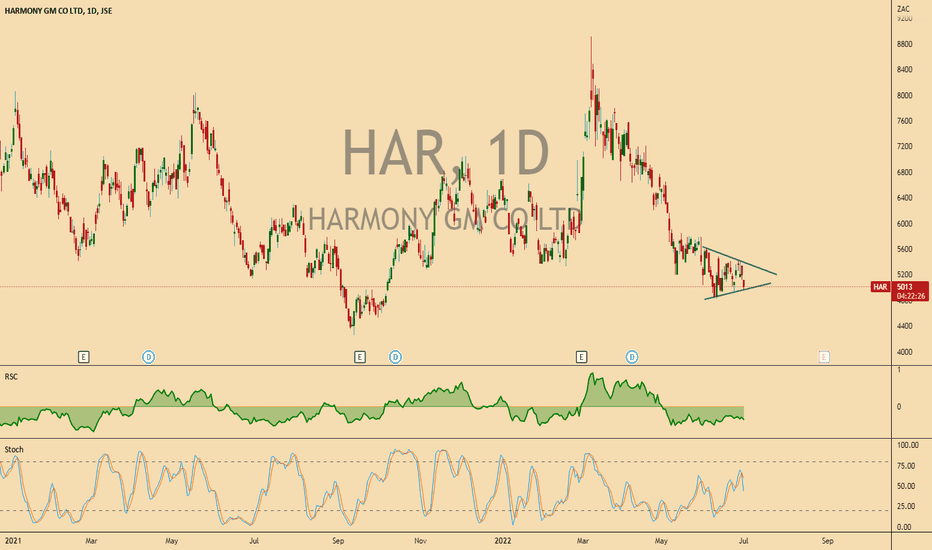Click the 100.00 Stoch scale value
932x550 pixels.
click(908, 445)
